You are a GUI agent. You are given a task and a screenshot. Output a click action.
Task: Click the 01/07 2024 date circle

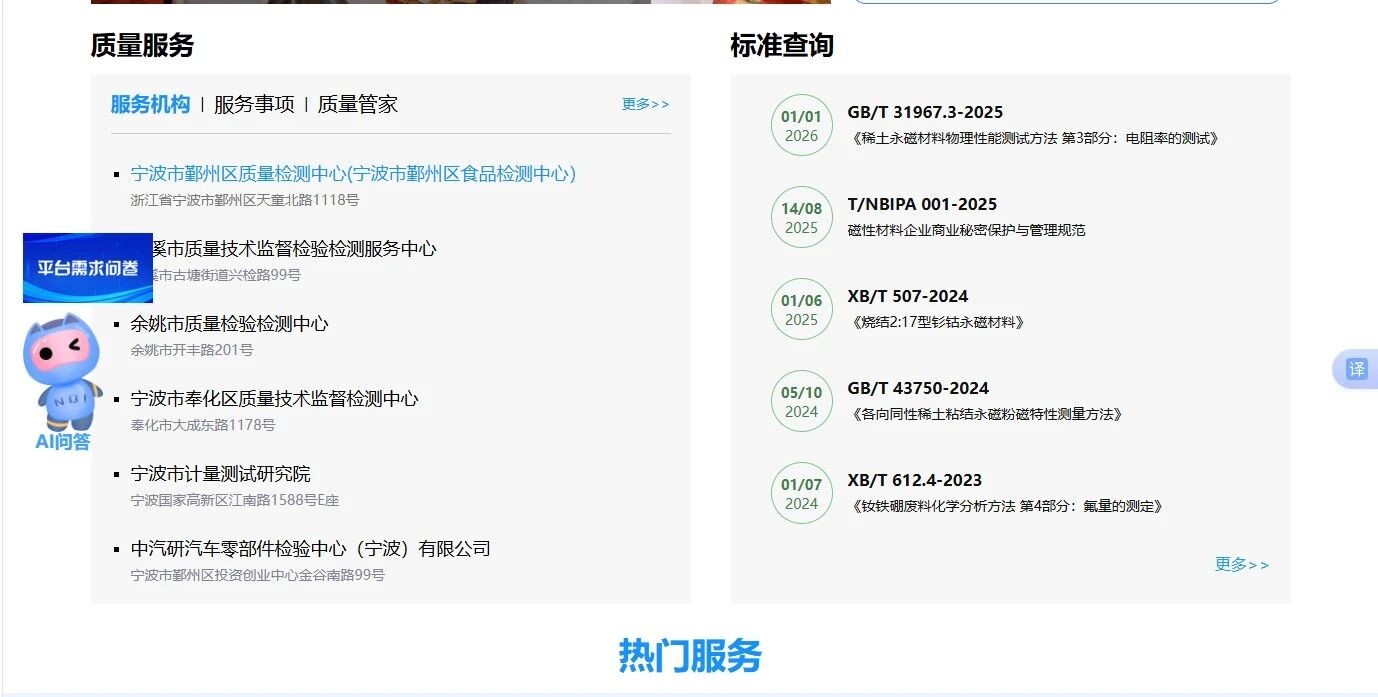[x=801, y=494]
